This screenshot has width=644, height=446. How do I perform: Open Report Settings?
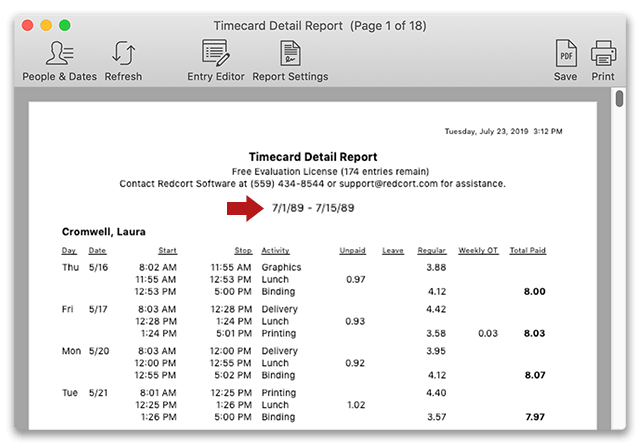click(290, 61)
